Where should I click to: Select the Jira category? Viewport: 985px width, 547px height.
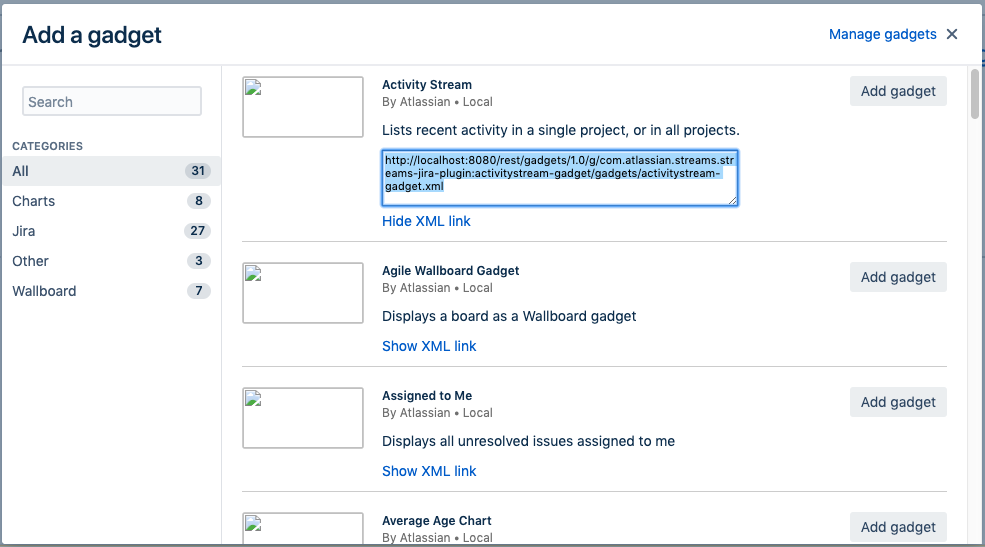[111, 231]
